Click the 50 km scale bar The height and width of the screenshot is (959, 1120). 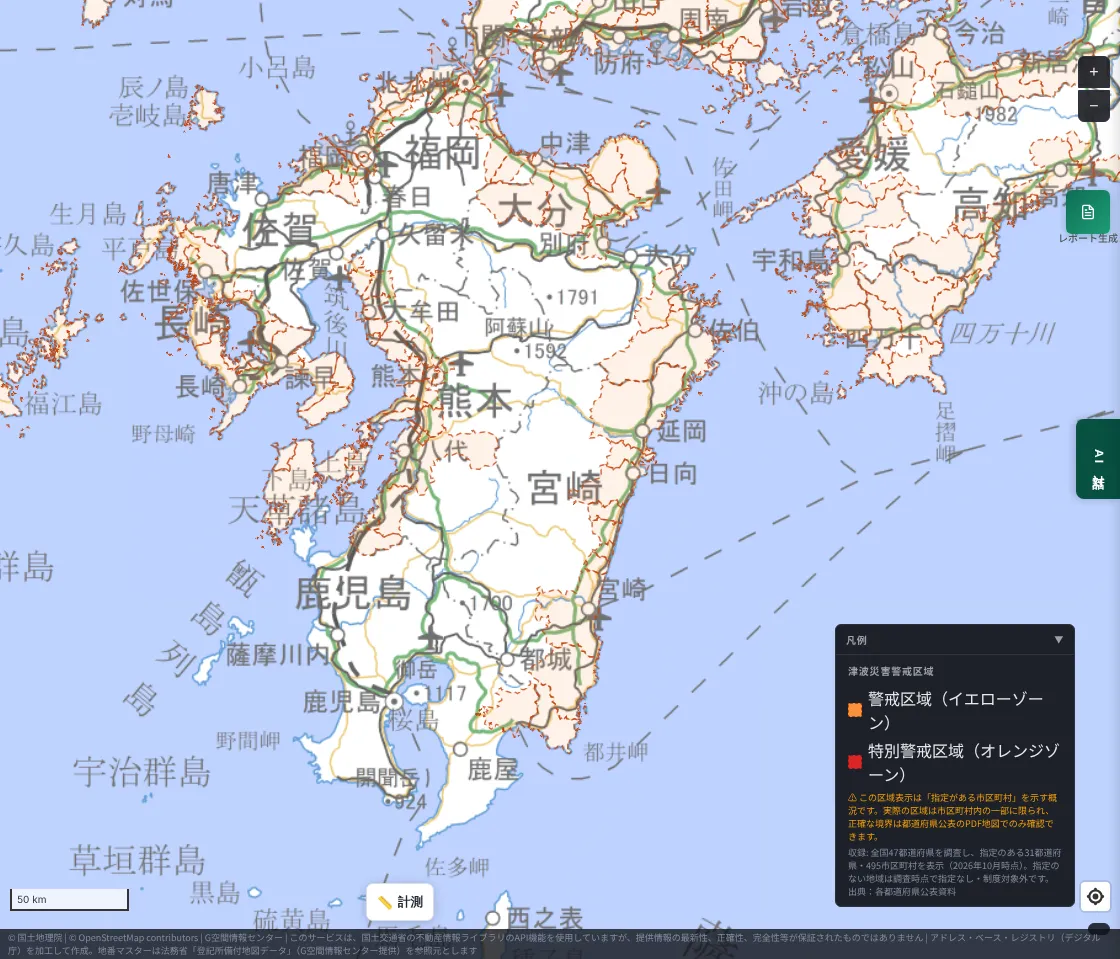69,900
